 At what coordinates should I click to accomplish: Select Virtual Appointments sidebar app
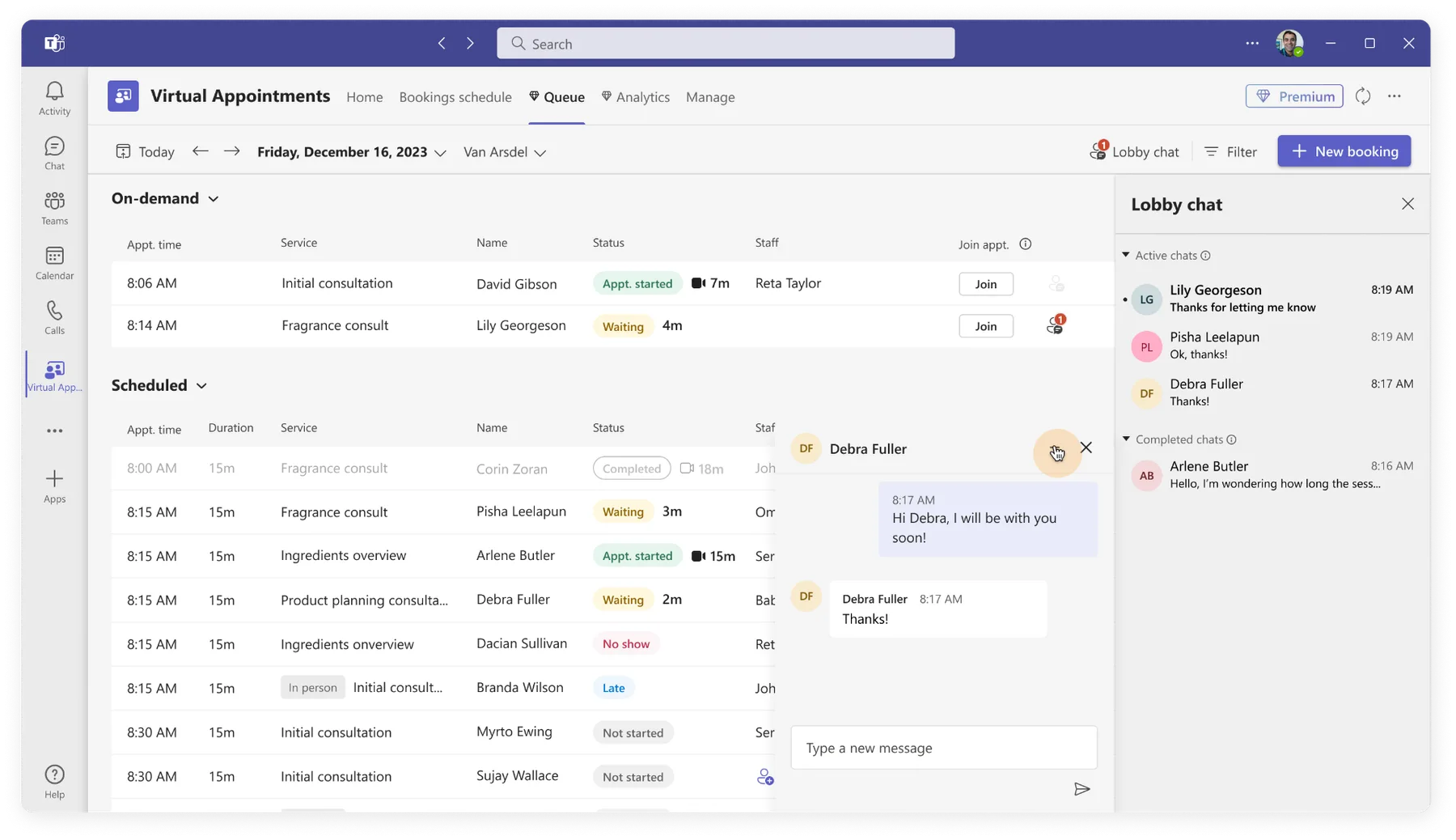54,375
